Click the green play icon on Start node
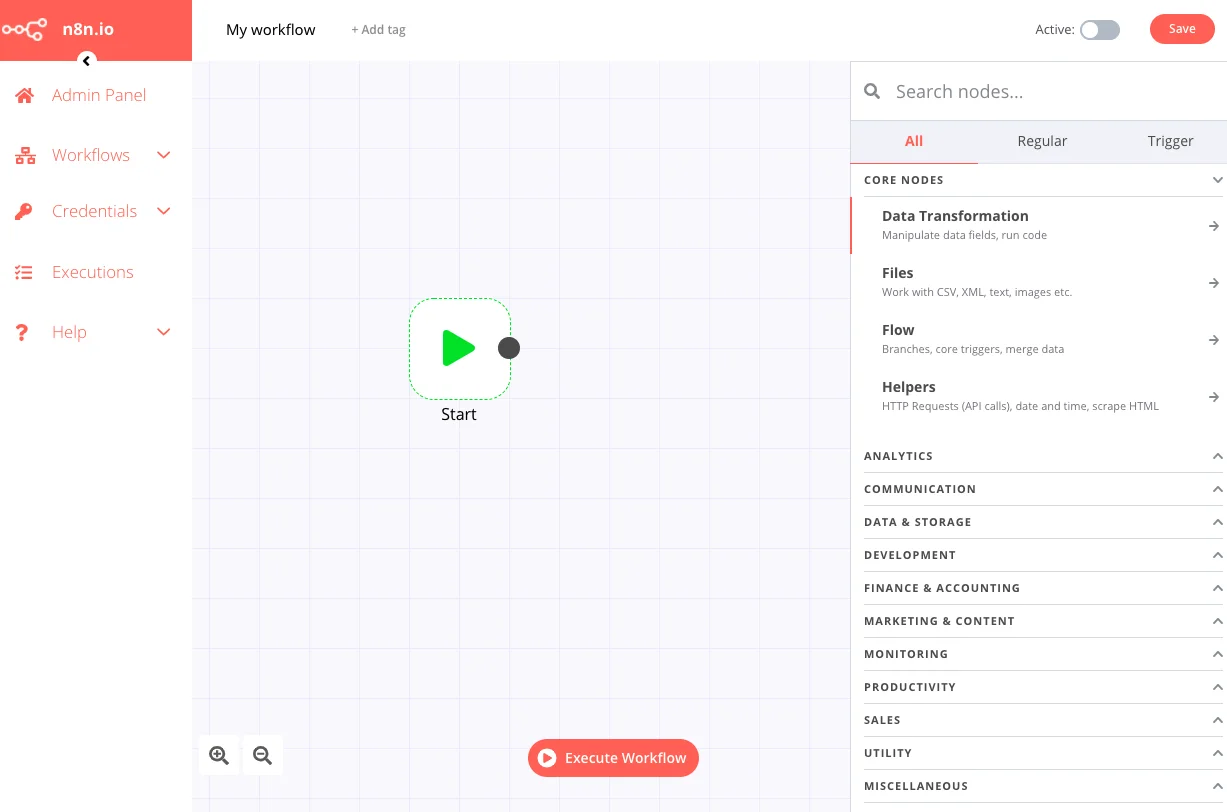Image resolution: width=1227 pixels, height=812 pixels. point(459,348)
